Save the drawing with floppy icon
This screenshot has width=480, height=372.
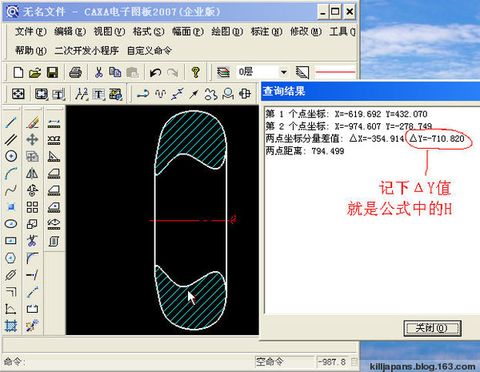click(52, 72)
